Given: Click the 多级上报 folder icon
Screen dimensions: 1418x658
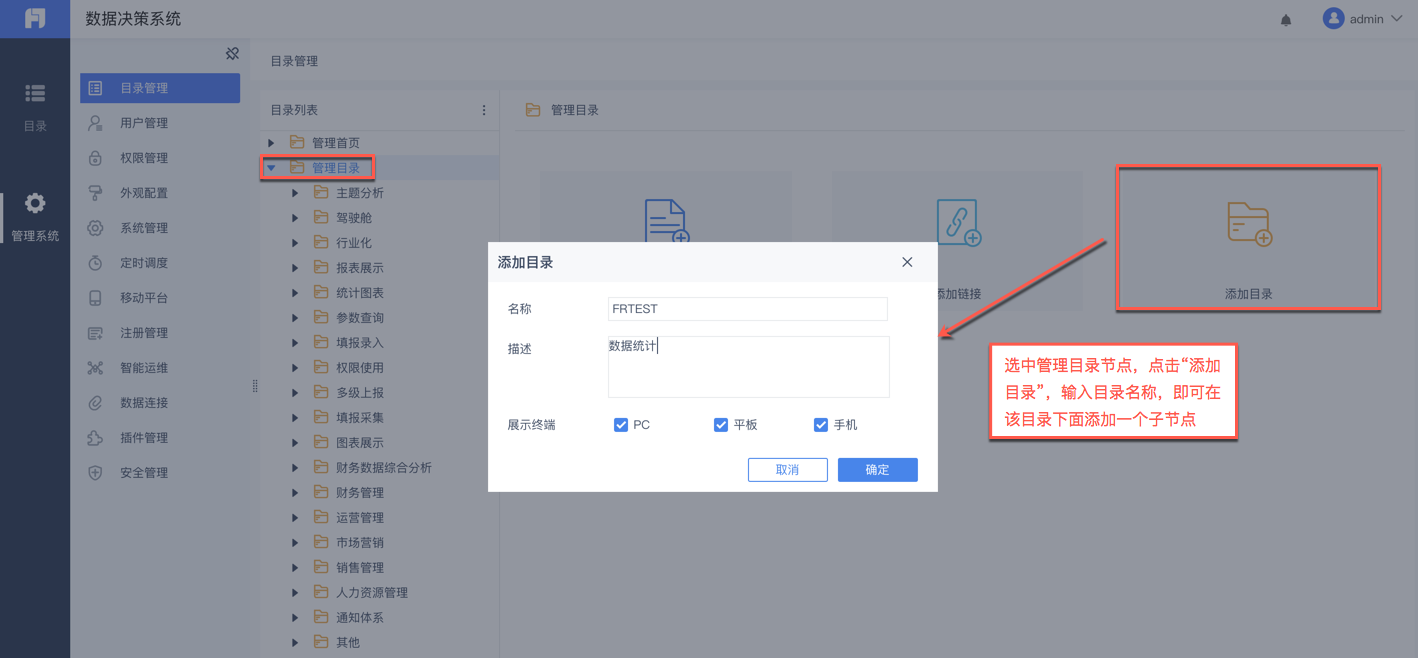Looking at the screenshot, I should [x=321, y=392].
